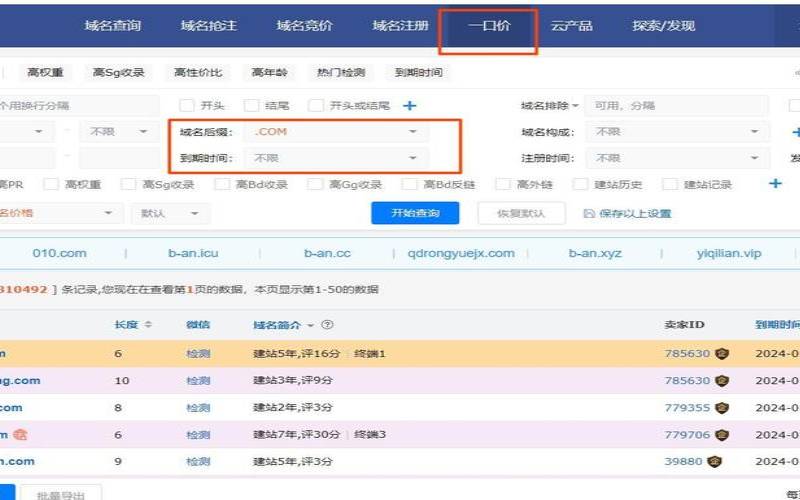Tick the 开头 checkbox

pyautogui.click(x=187, y=106)
